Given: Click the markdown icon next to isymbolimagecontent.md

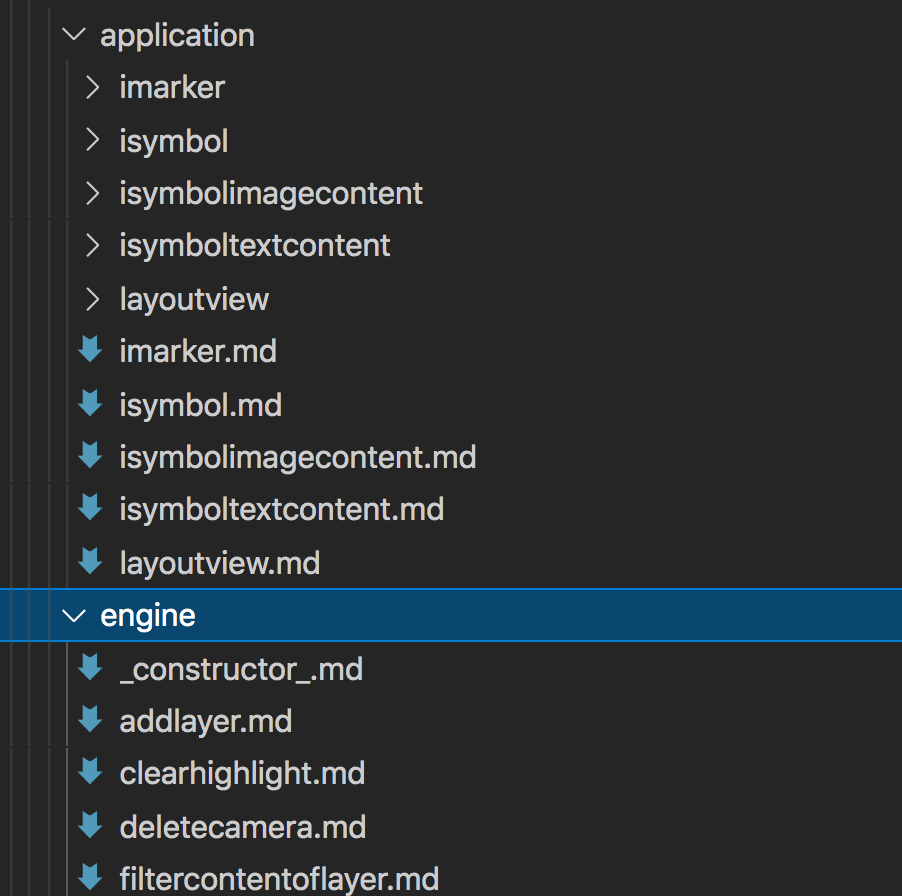Looking at the screenshot, I should [90, 455].
